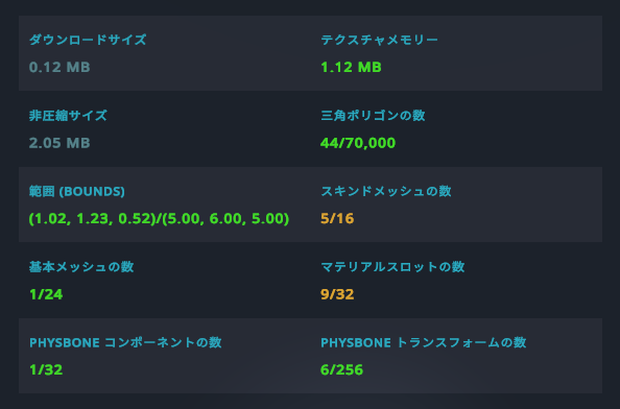The image size is (620, 409).
Task: Select the 1/32 PhysBone component value
Action: pyautogui.click(x=46, y=370)
